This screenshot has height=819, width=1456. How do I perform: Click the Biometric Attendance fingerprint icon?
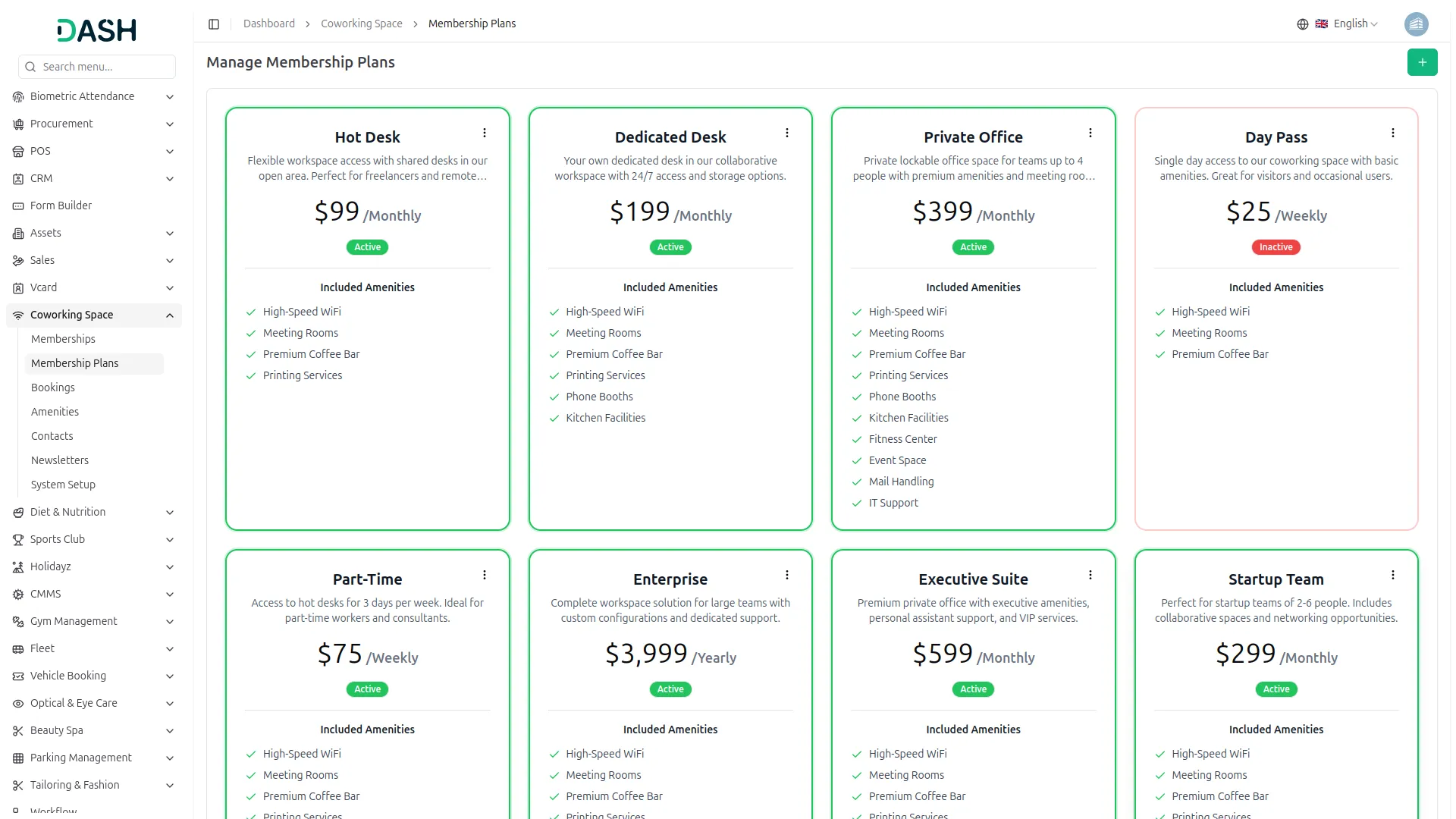tap(18, 97)
